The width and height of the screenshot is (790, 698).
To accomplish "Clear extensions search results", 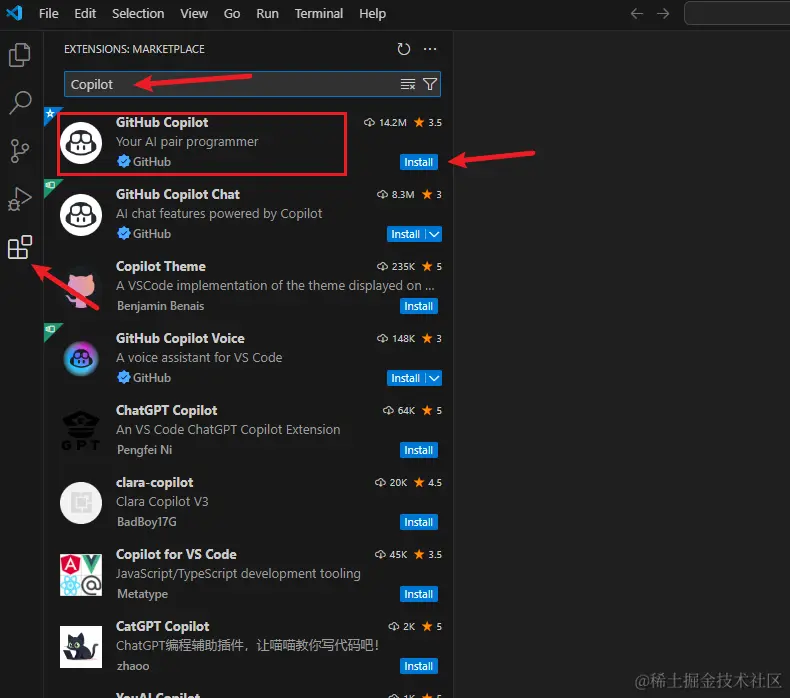I will click(x=408, y=84).
